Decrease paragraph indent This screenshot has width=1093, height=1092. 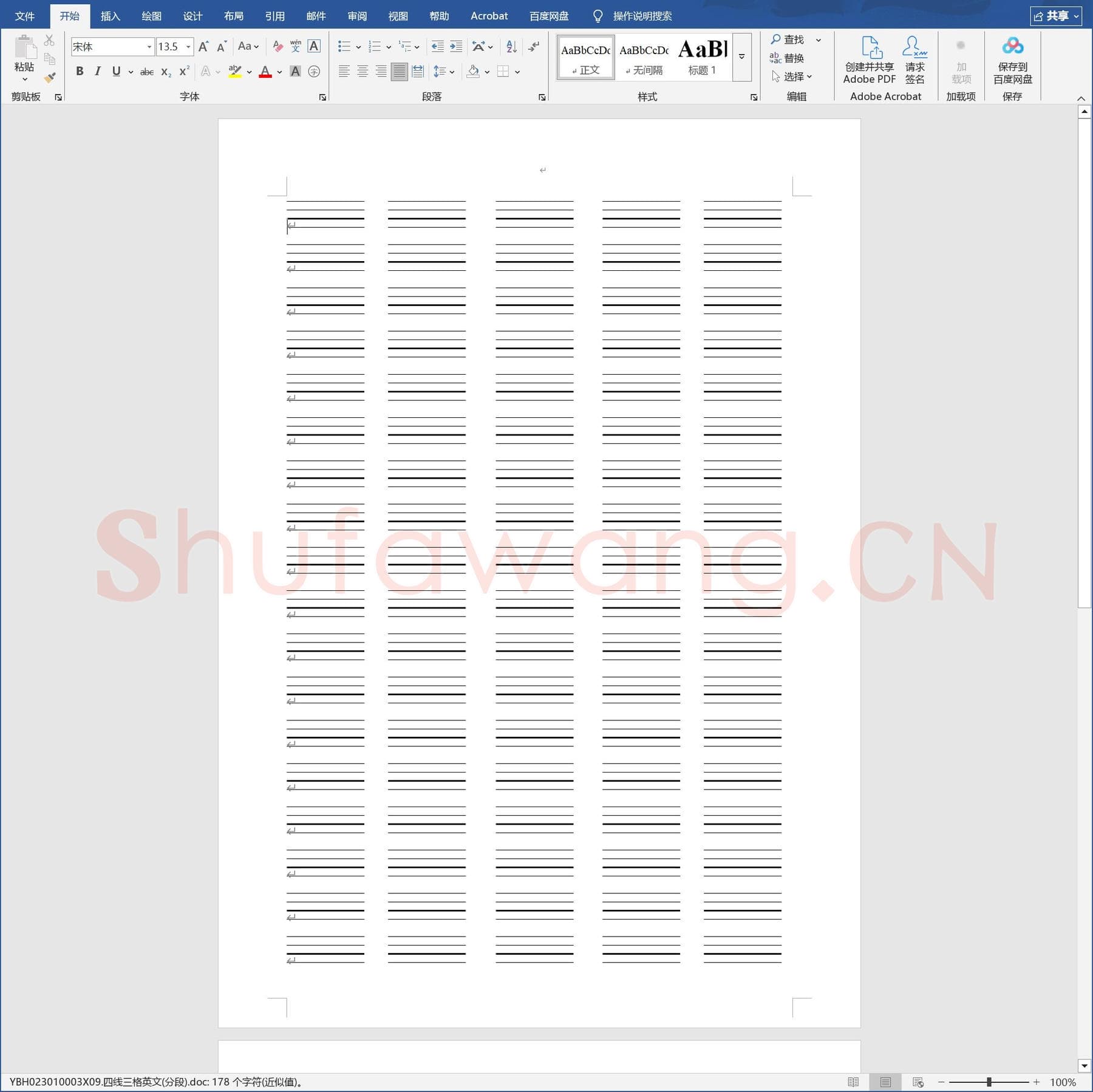click(437, 47)
